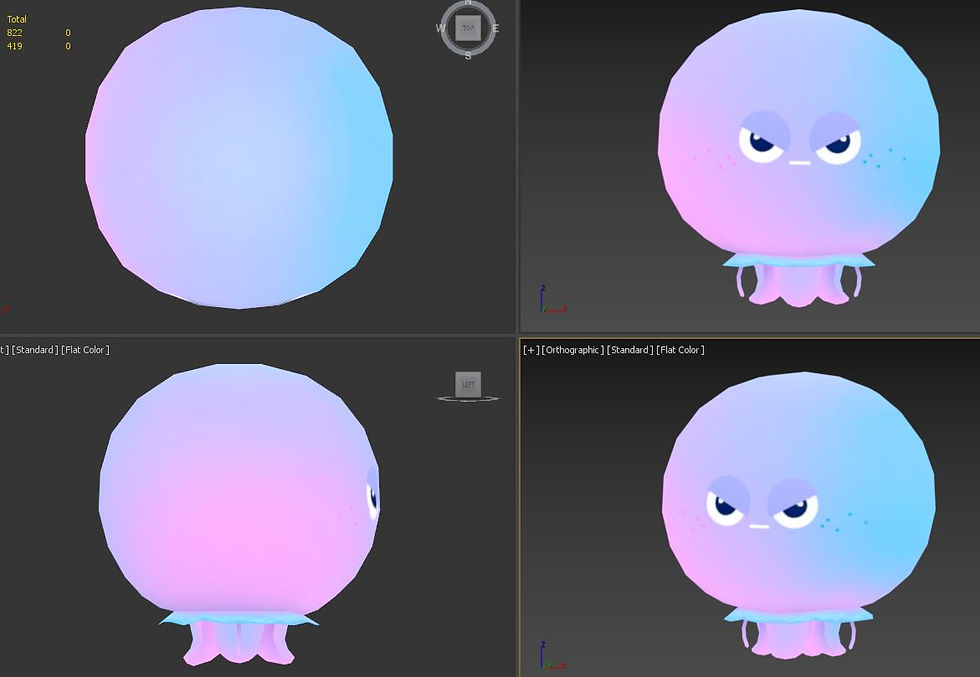Click the XYZ axis tripod in the upper-right front viewport
This screenshot has height=677, width=980.
pyautogui.click(x=552, y=299)
